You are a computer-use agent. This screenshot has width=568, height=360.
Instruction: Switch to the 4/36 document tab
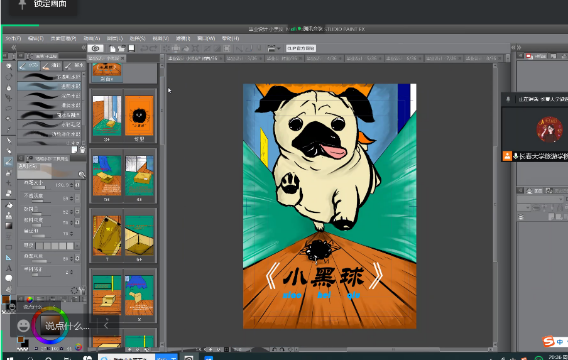coord(324,58)
